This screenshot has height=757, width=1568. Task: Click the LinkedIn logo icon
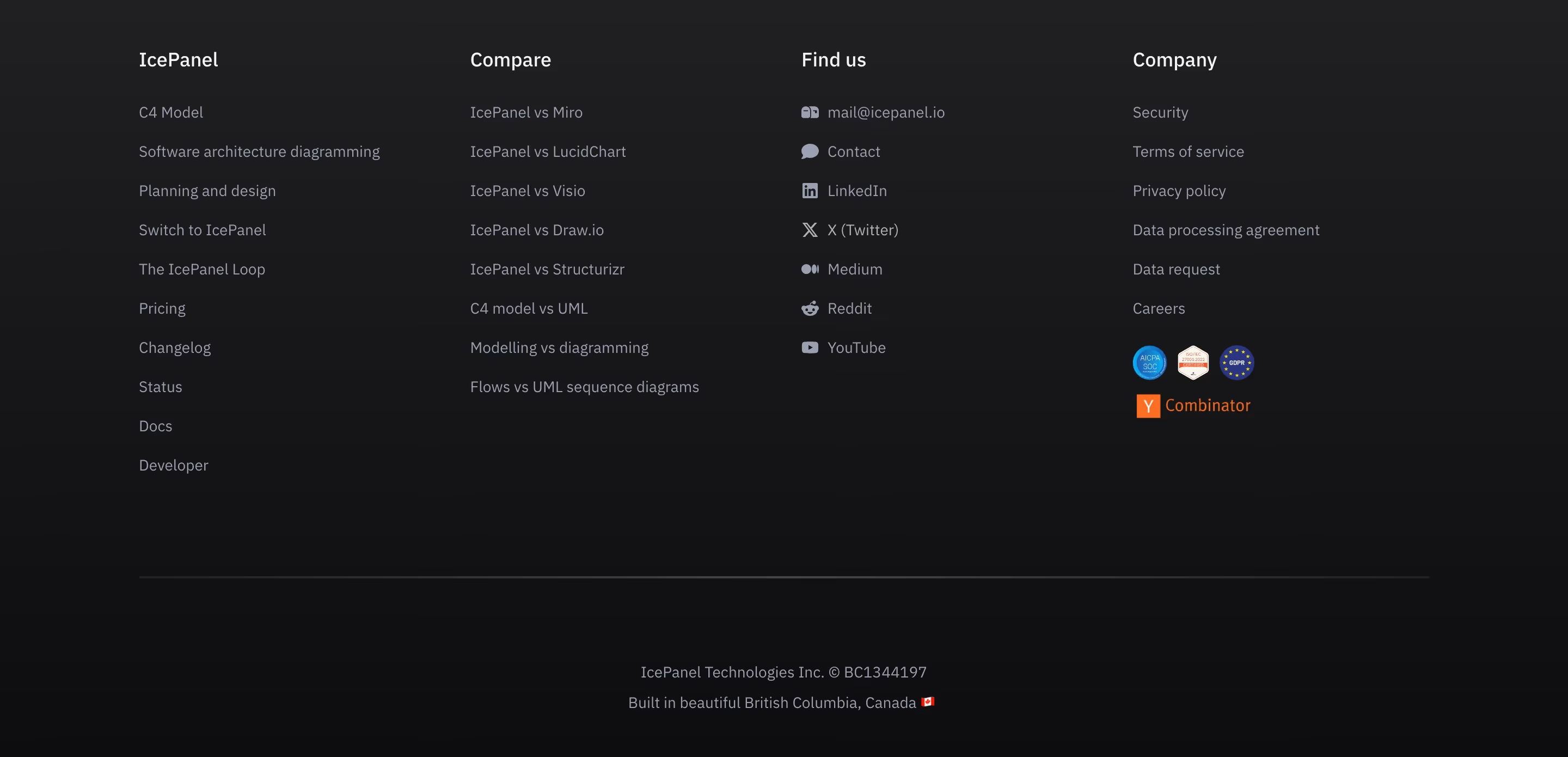(810, 191)
